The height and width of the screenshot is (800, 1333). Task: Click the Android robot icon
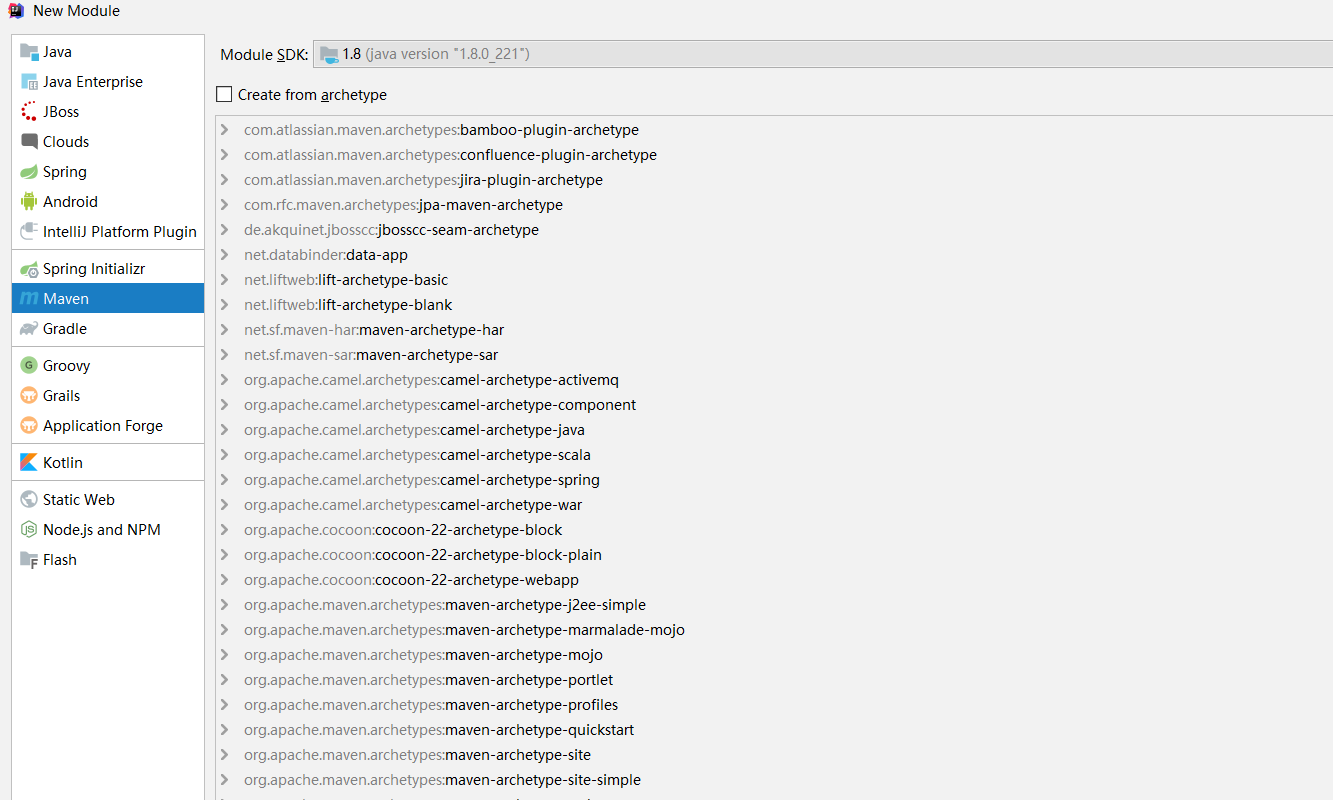(29, 202)
